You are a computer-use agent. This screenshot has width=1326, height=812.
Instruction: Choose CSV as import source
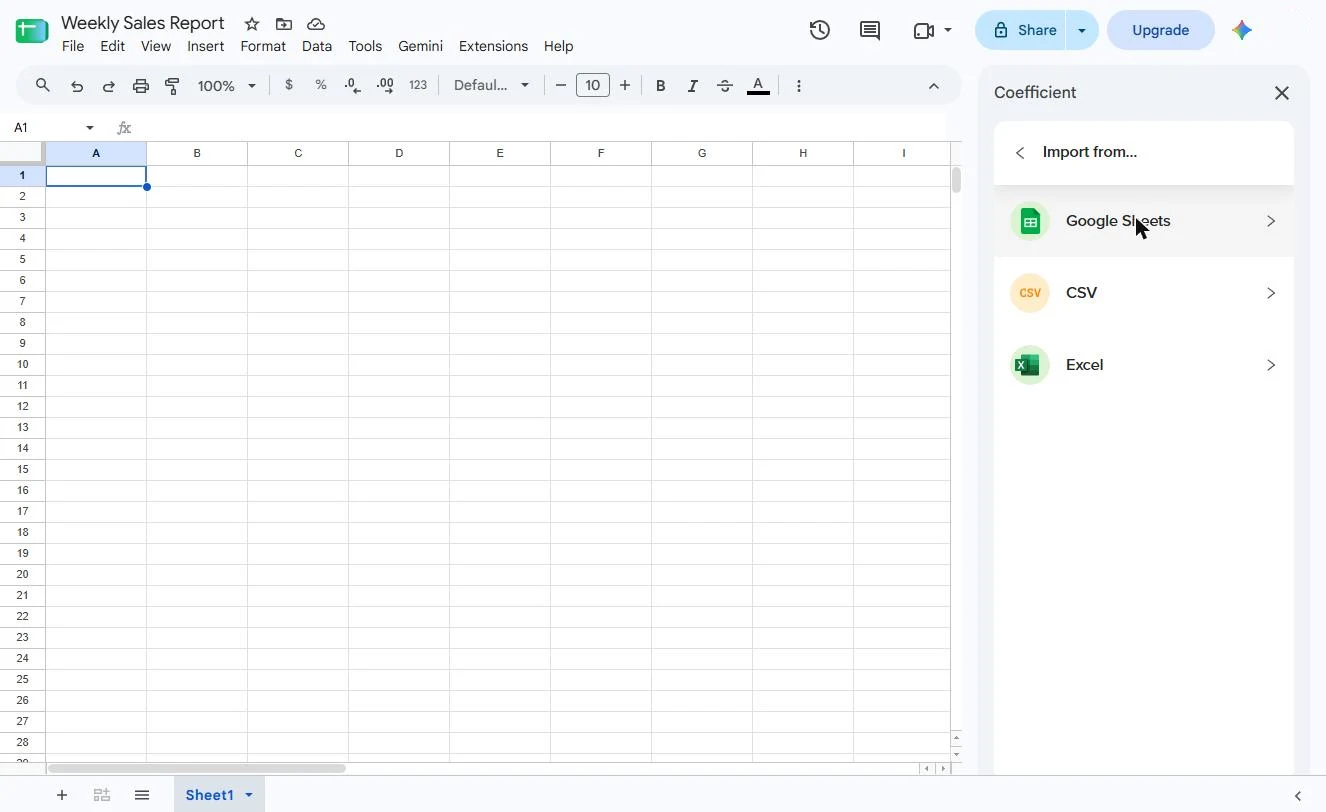(1144, 293)
